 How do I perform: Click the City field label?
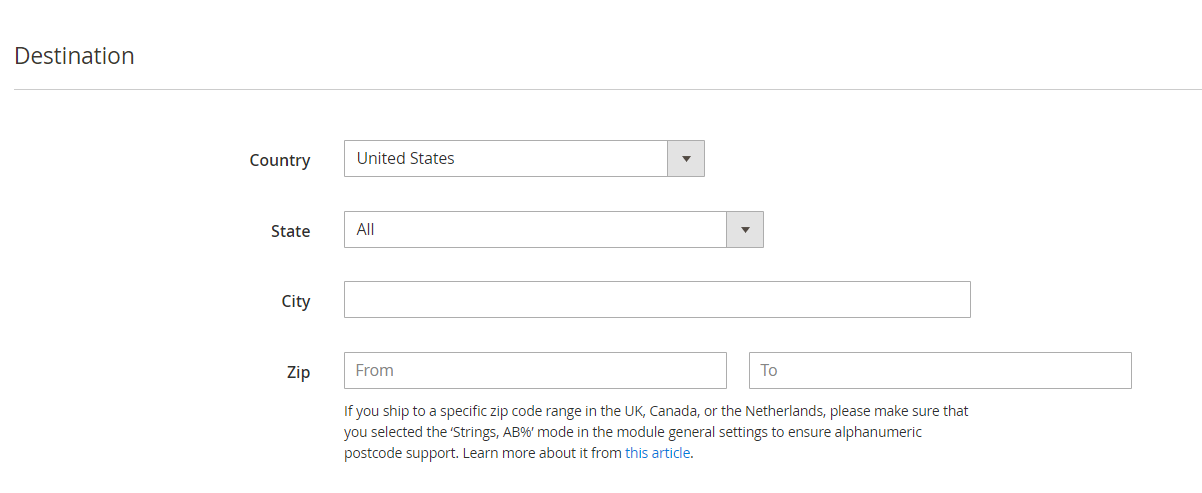coord(296,301)
